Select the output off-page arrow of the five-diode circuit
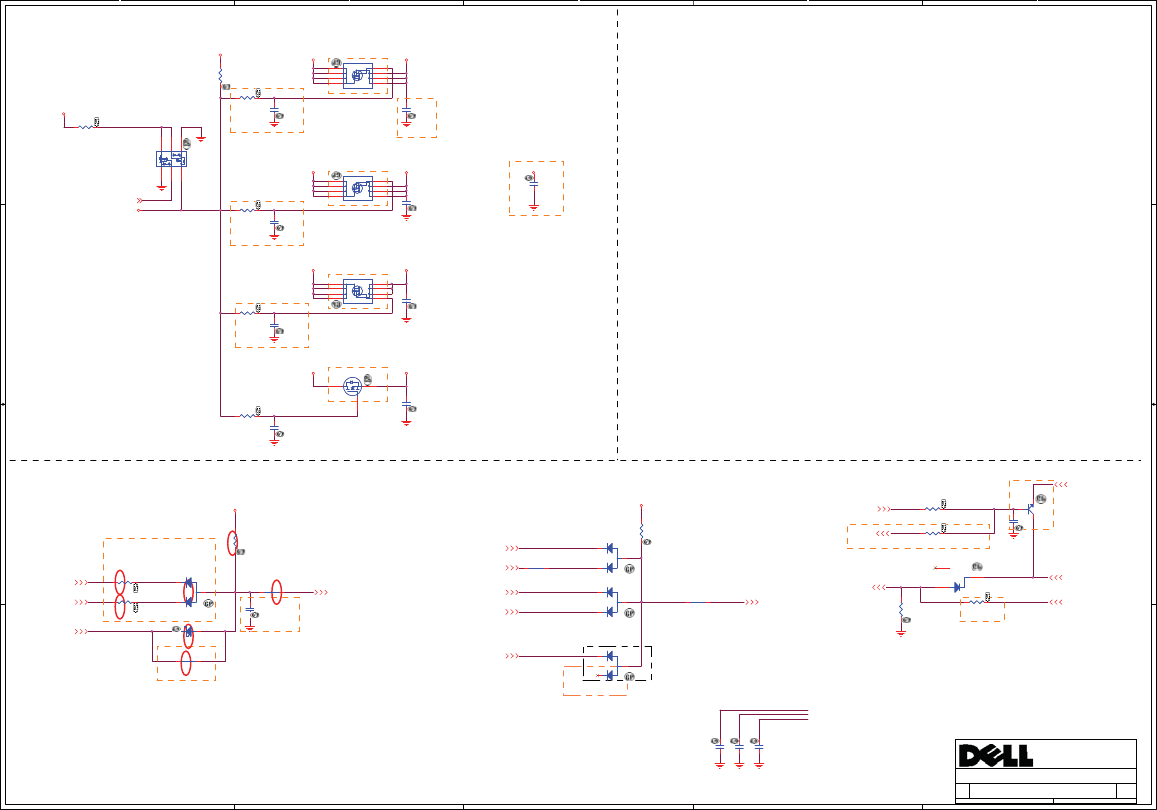Image resolution: width=1157 pixels, height=810 pixels. [x=752, y=603]
